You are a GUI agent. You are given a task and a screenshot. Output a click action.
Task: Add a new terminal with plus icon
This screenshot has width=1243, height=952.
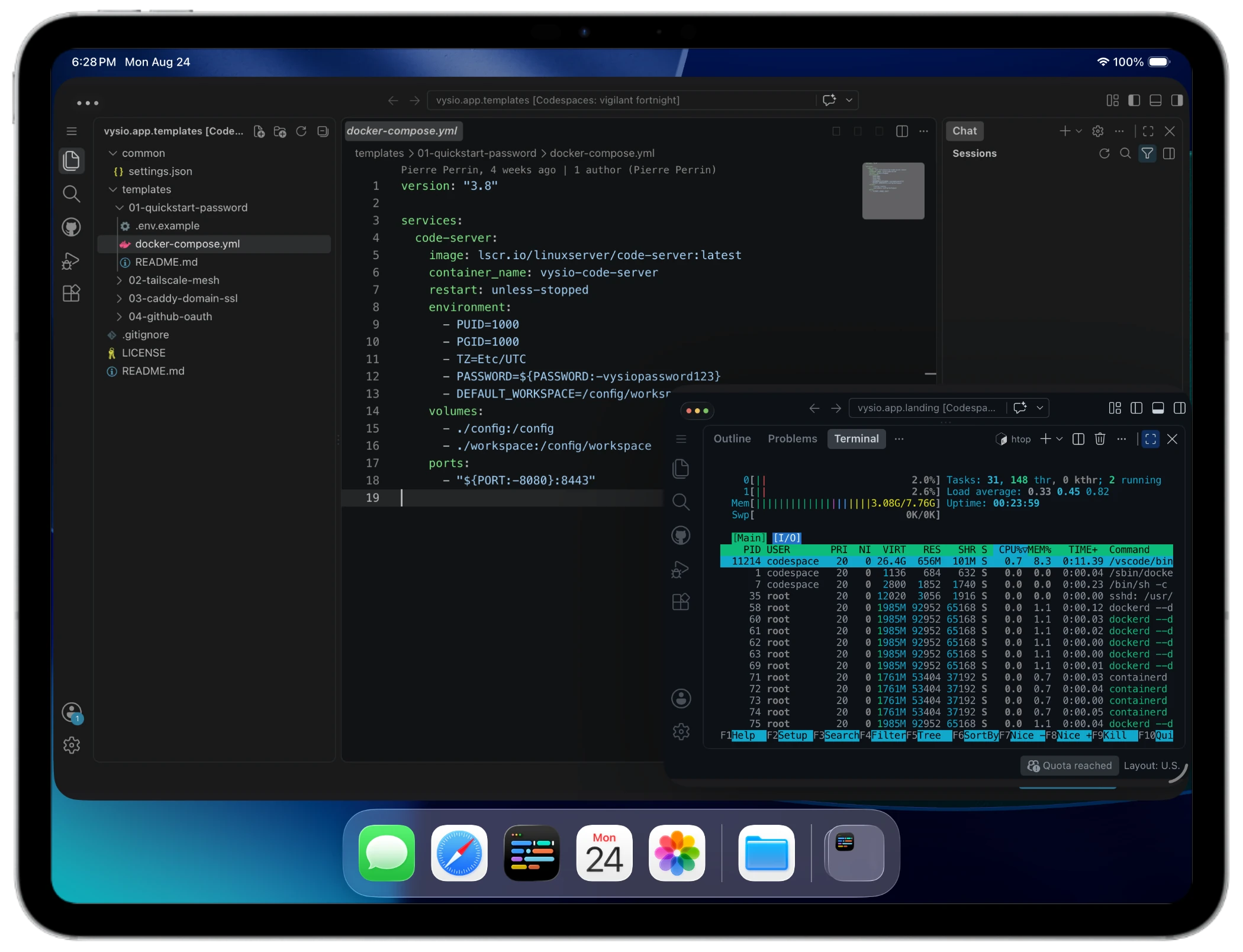coord(1046,439)
